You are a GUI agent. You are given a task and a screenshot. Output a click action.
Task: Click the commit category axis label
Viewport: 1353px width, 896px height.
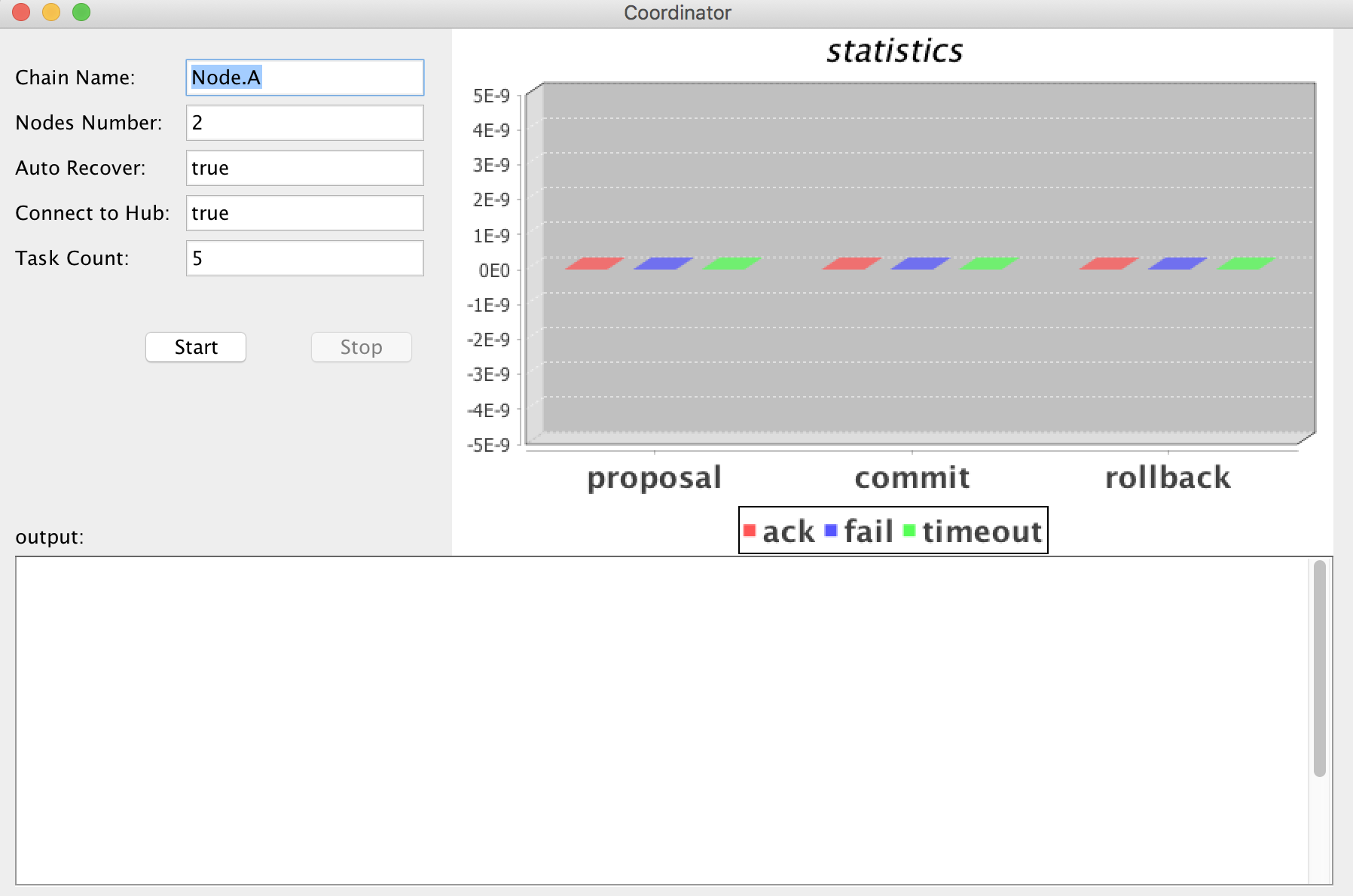[912, 477]
